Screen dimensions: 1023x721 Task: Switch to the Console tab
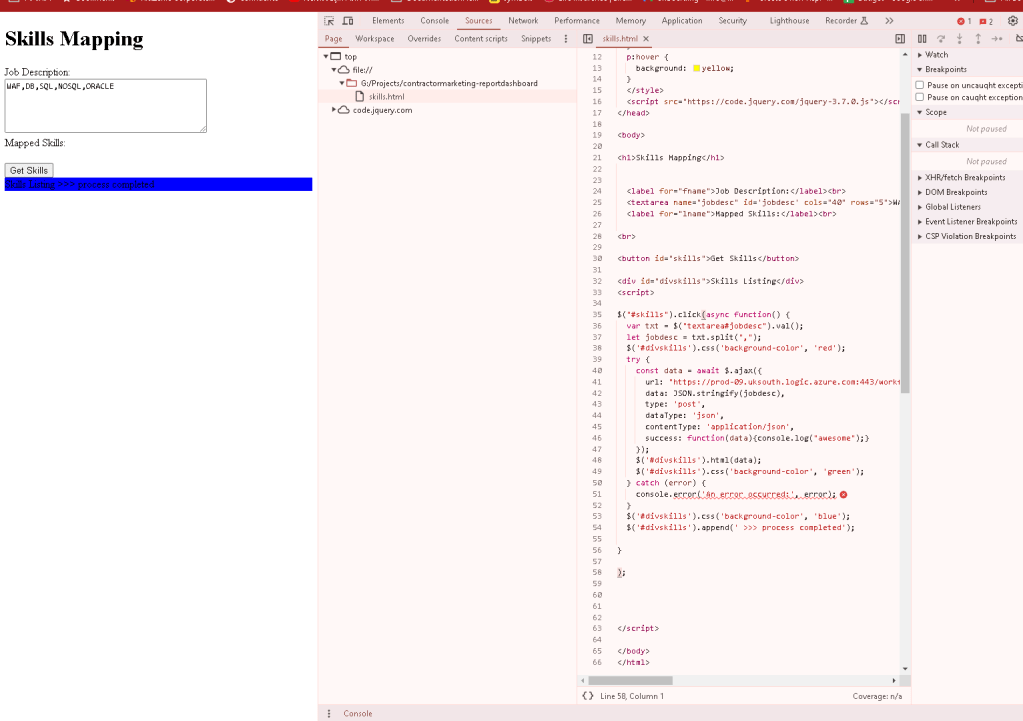435,21
